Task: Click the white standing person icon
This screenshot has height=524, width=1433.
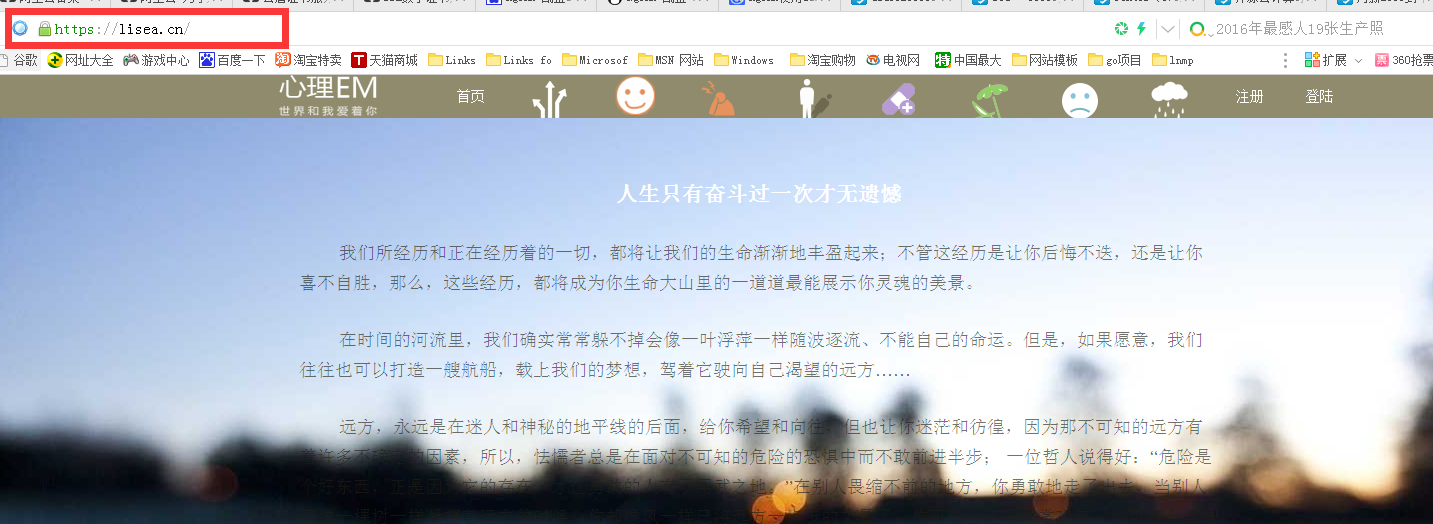Action: coord(814,99)
